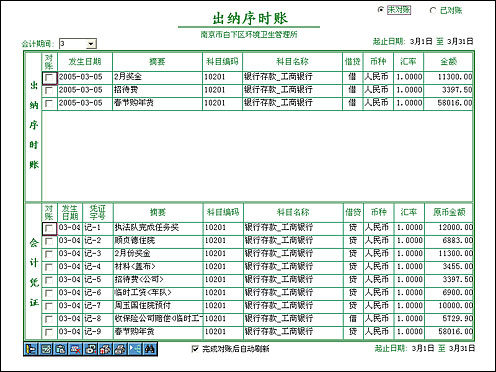Select the cashier amount 11300.00 cell
This screenshot has width=496, height=372.
click(x=448, y=77)
